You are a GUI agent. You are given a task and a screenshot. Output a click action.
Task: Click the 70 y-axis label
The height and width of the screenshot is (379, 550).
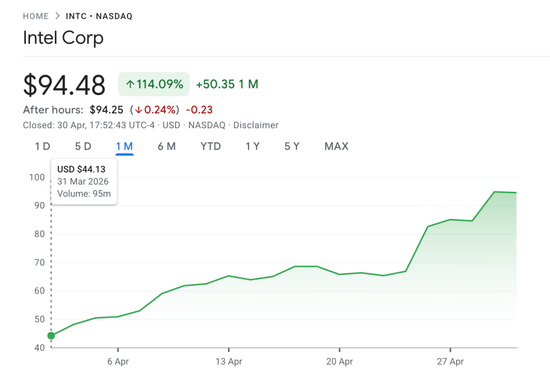[x=40, y=262]
